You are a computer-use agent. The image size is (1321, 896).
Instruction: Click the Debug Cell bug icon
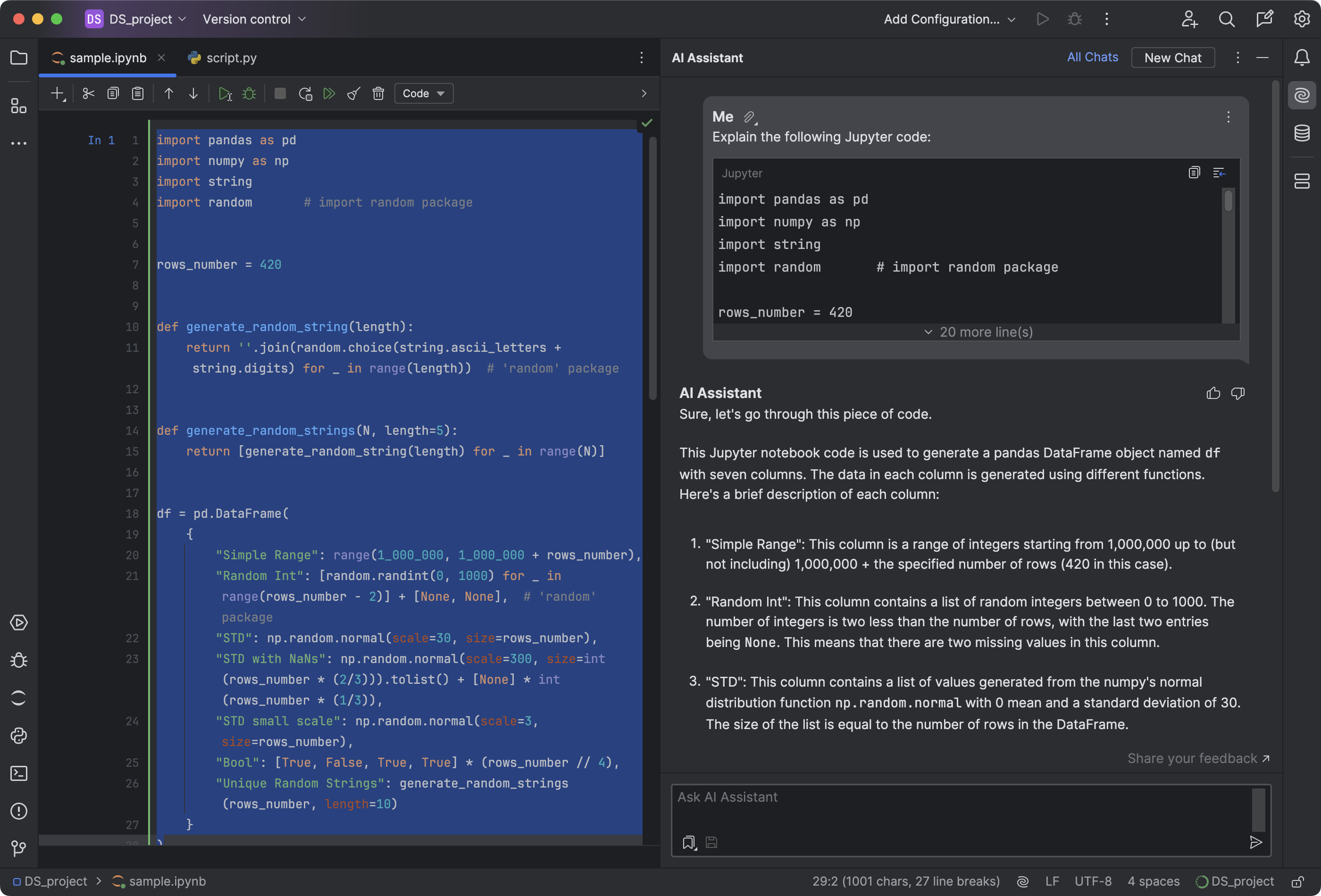point(250,94)
